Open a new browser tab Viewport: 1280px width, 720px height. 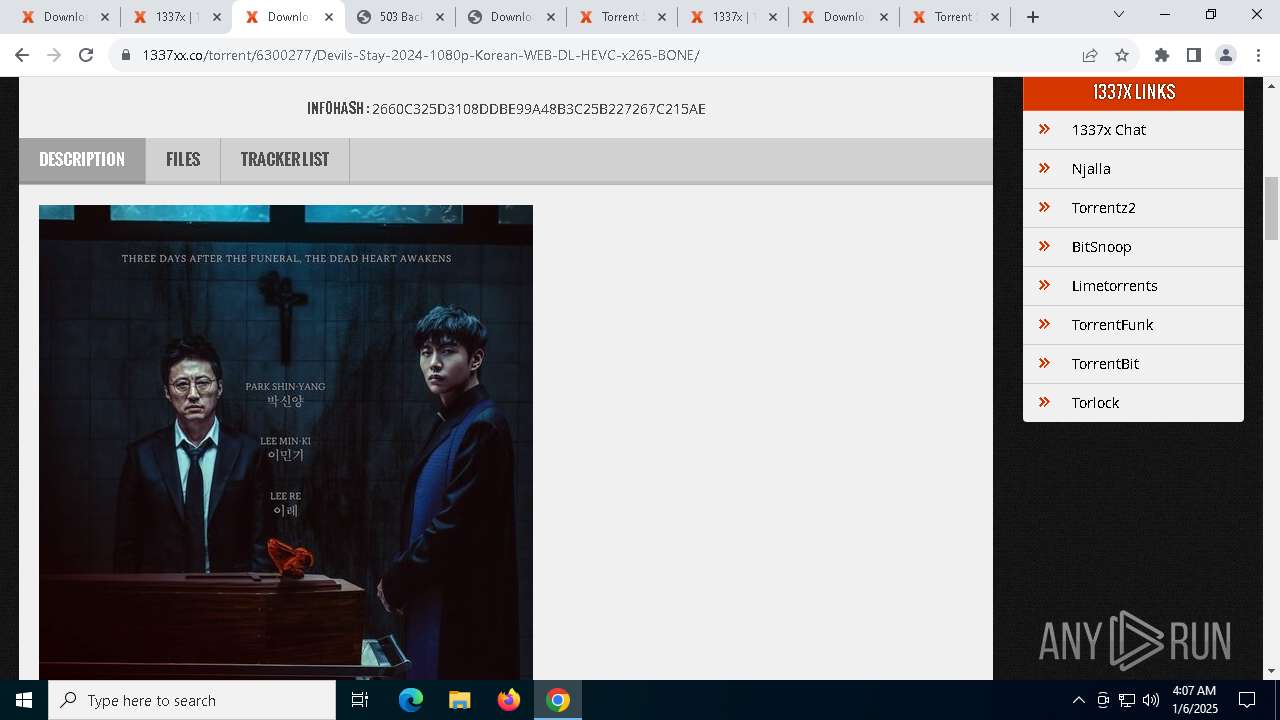click(1033, 17)
